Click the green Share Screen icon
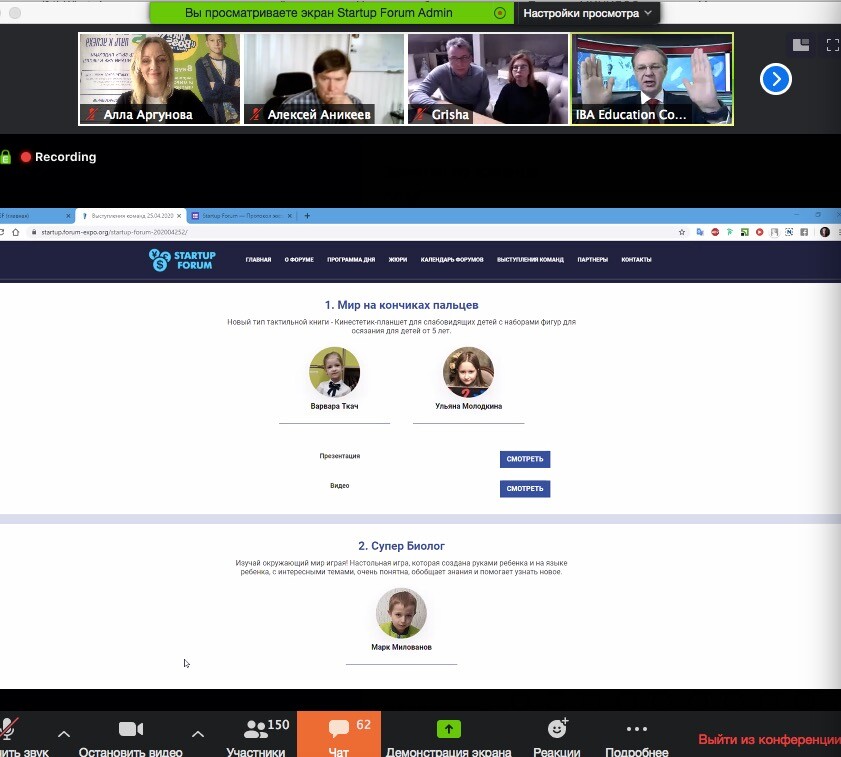 pos(448,730)
